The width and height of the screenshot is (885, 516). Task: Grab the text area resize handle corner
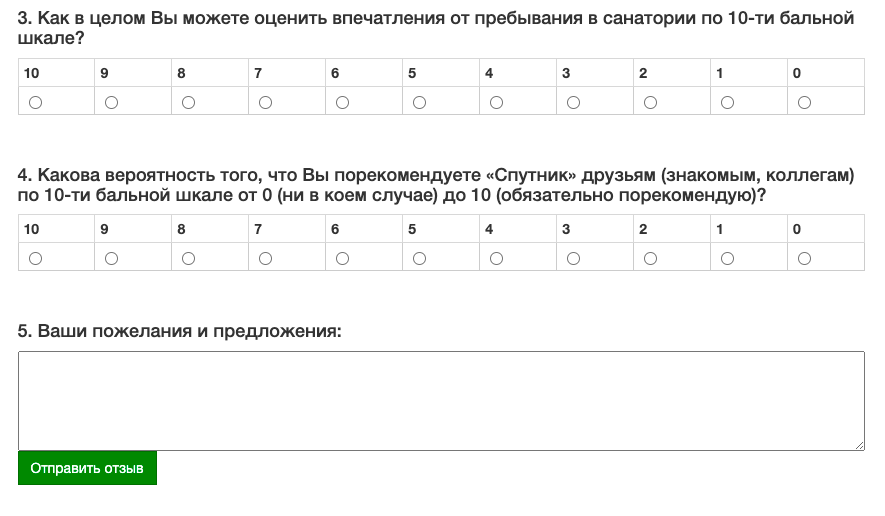859,445
